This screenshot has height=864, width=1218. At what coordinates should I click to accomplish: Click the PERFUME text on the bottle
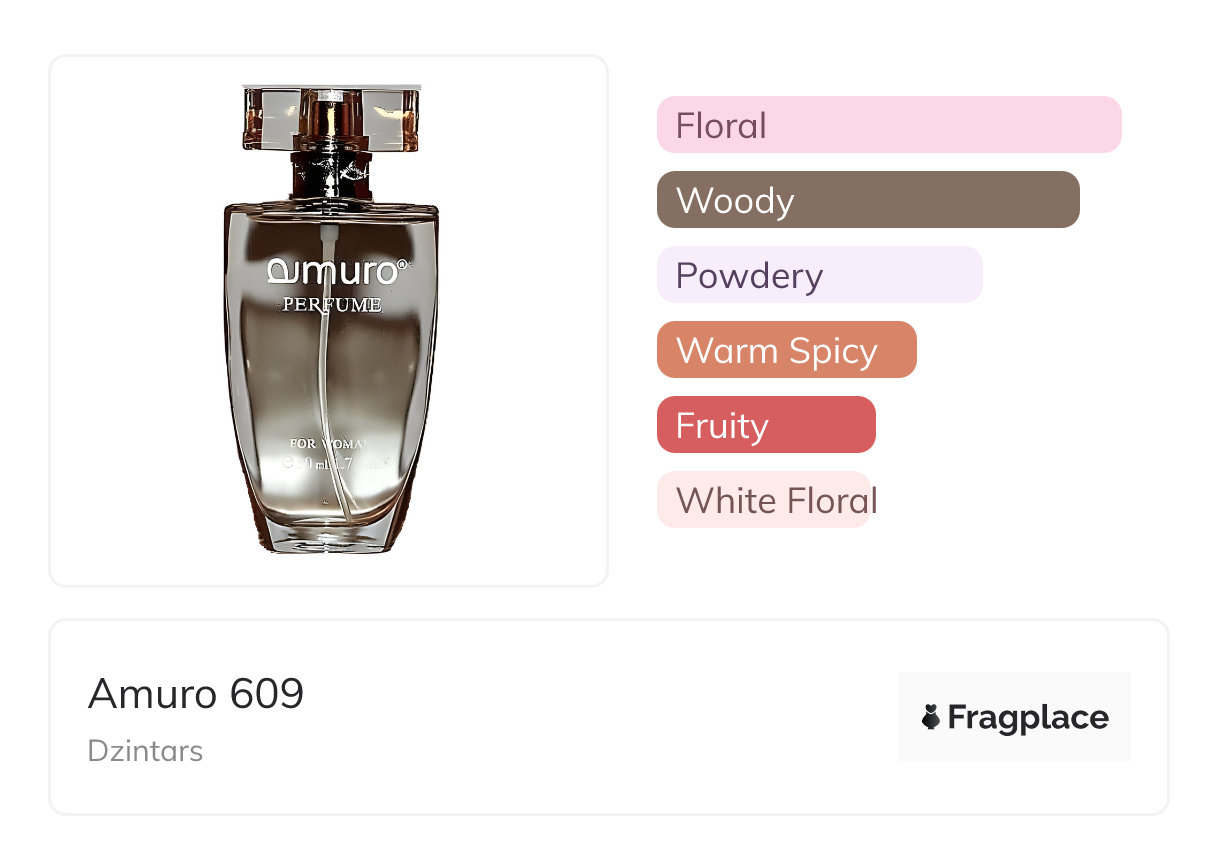pyautogui.click(x=331, y=304)
